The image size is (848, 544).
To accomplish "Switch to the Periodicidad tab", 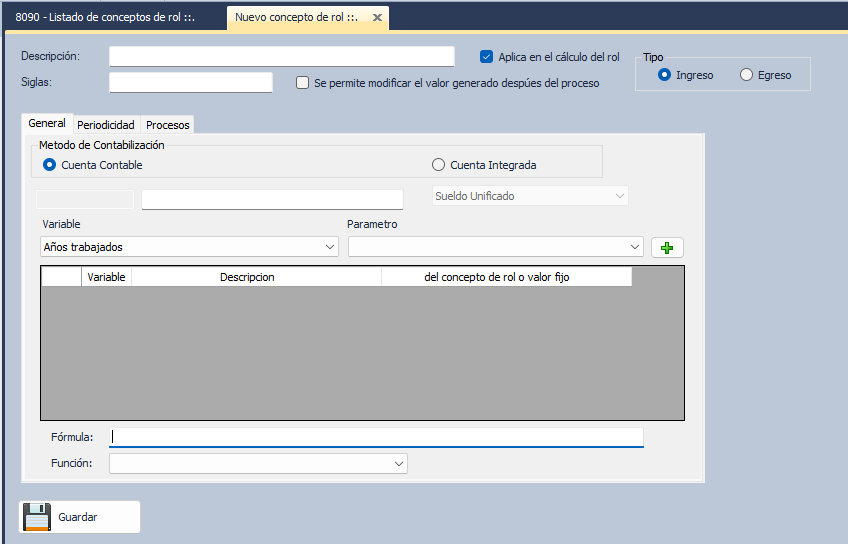I will pos(105,125).
